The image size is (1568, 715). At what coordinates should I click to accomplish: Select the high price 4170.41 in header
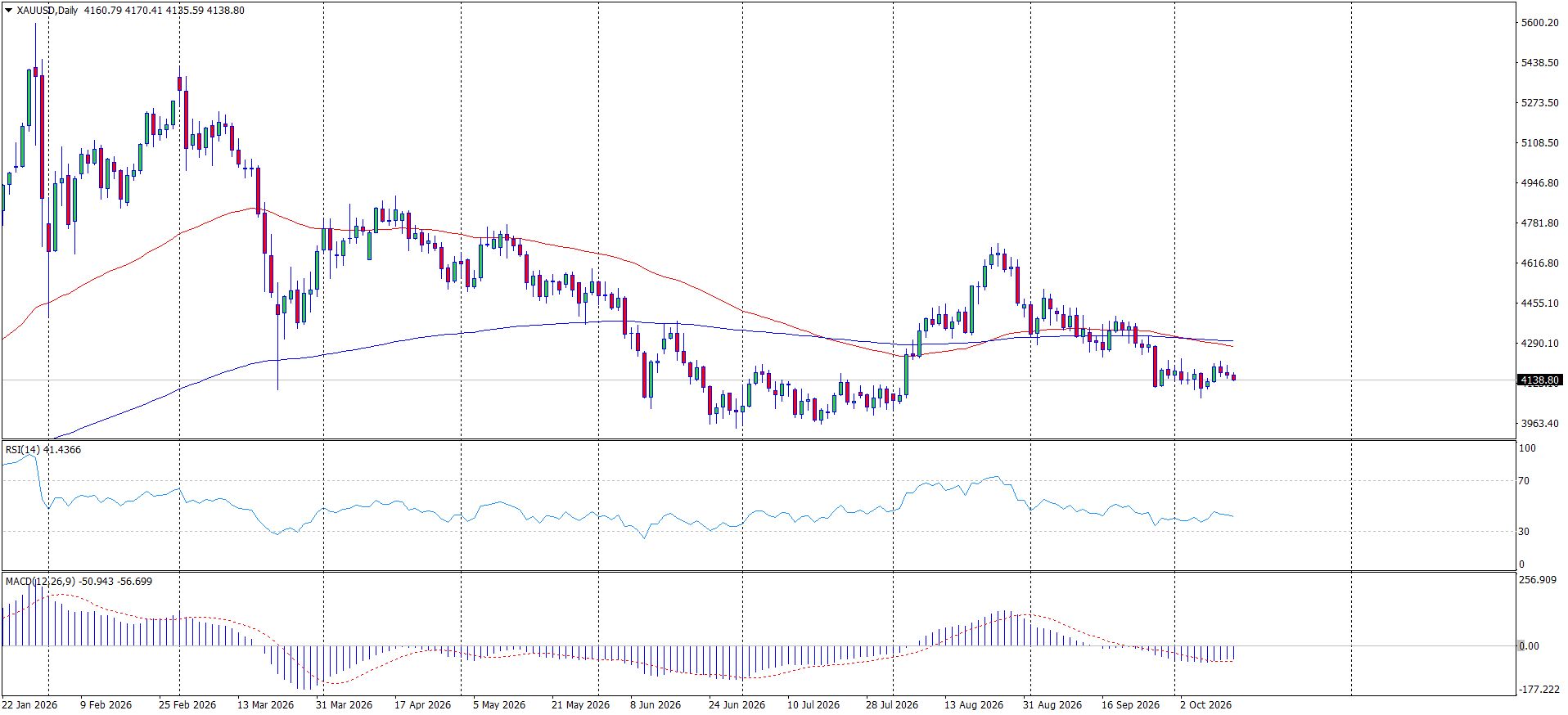143,11
